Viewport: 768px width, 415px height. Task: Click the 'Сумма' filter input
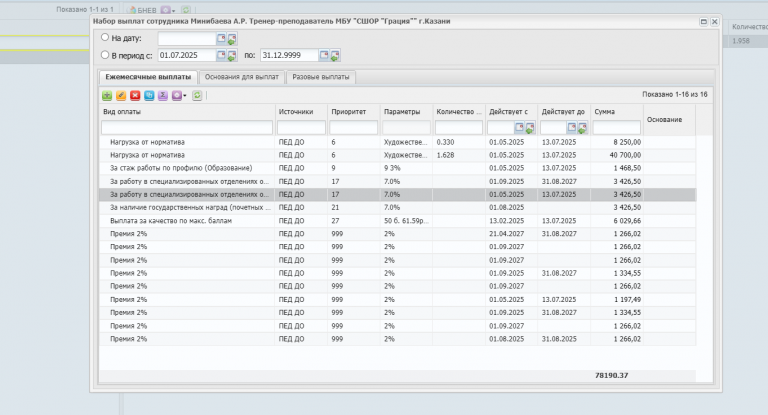point(617,128)
